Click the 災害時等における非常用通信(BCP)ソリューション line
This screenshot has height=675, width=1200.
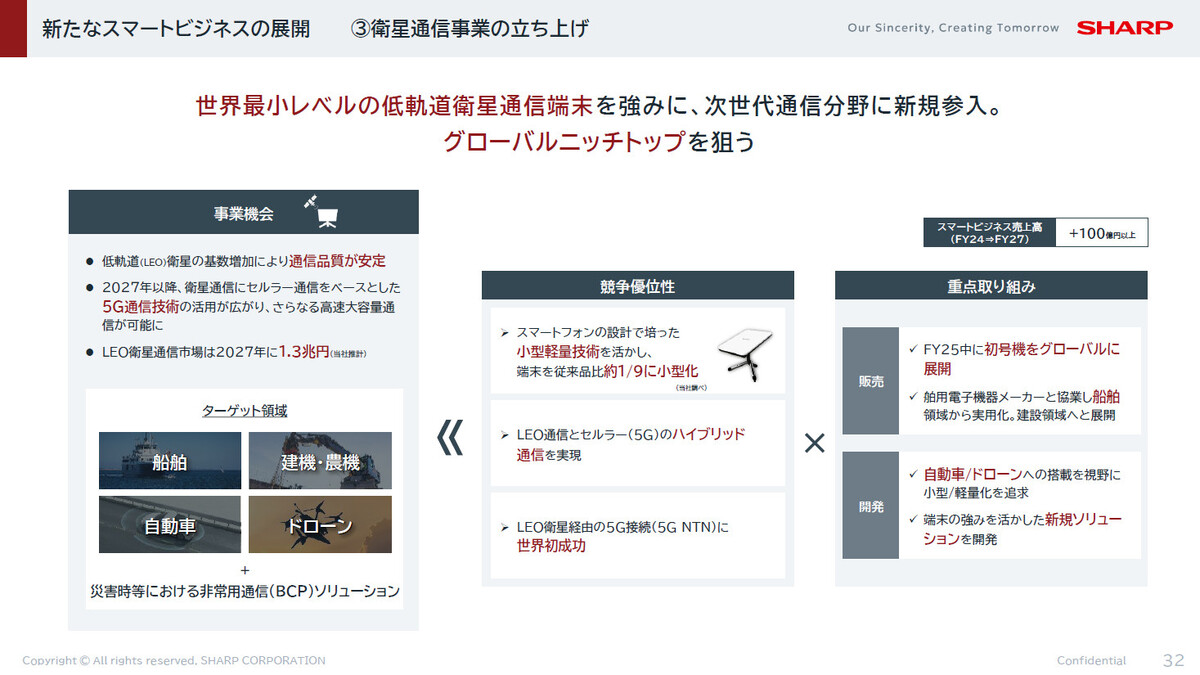point(245,591)
